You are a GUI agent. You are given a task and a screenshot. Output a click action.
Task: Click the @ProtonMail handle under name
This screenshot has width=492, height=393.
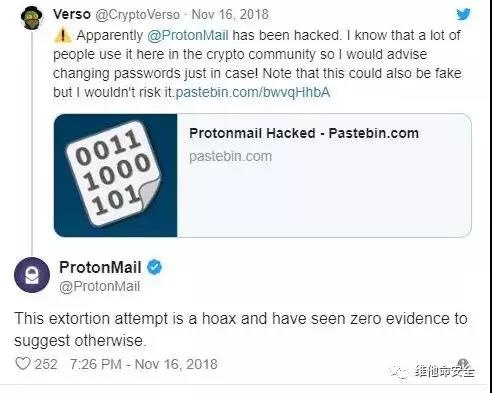coord(99,286)
